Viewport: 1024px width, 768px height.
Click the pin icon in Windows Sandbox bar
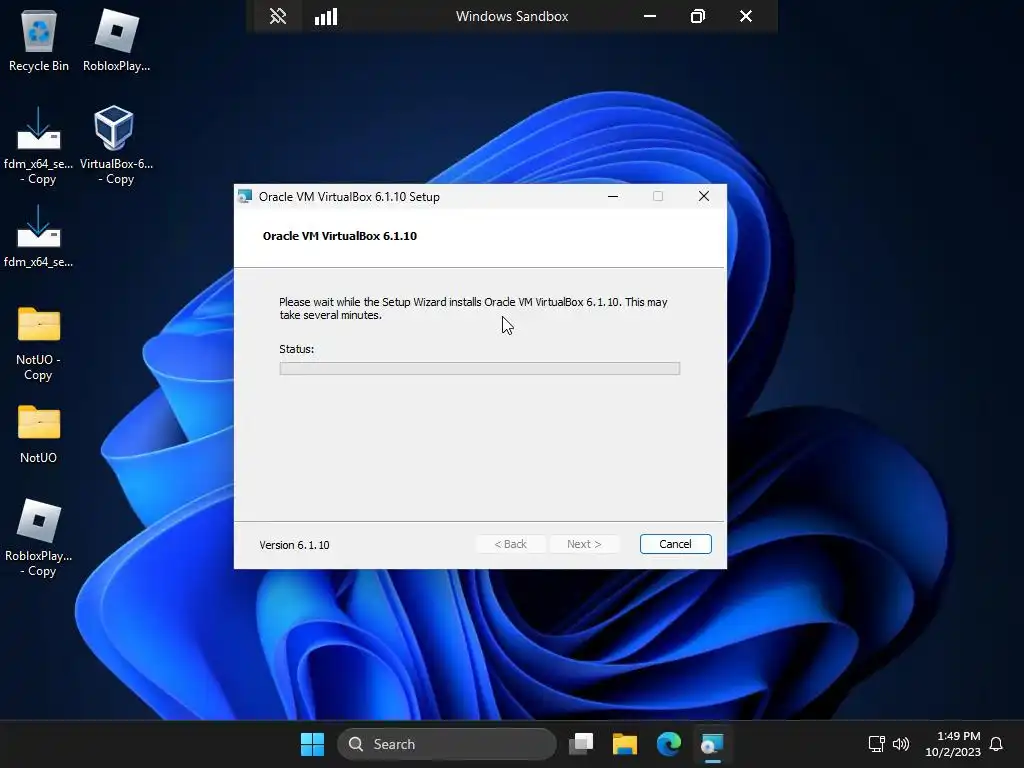coord(278,16)
